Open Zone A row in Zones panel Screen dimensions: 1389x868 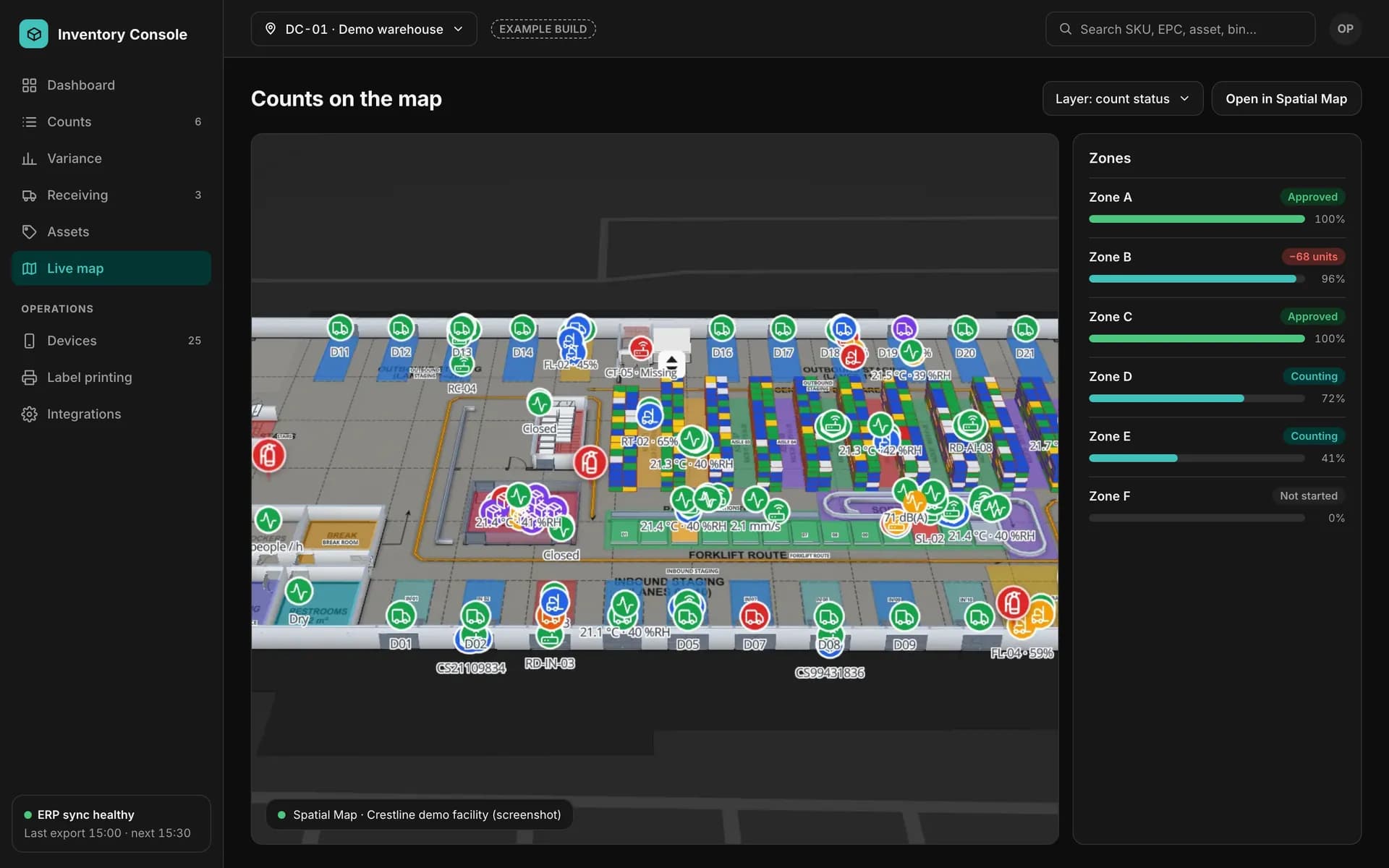(x=1217, y=208)
